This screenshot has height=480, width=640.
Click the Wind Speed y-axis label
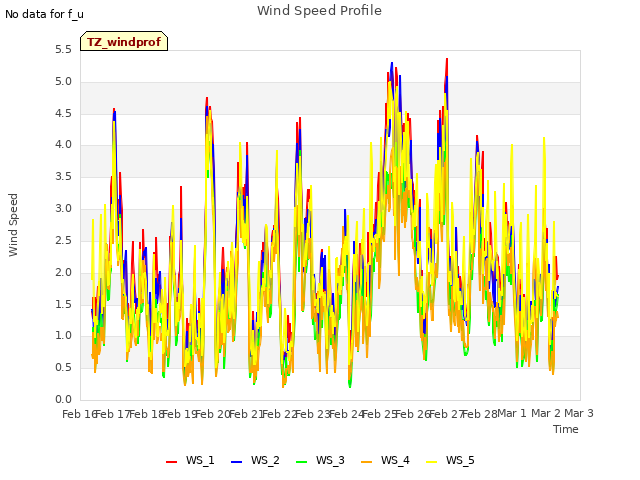13,225
